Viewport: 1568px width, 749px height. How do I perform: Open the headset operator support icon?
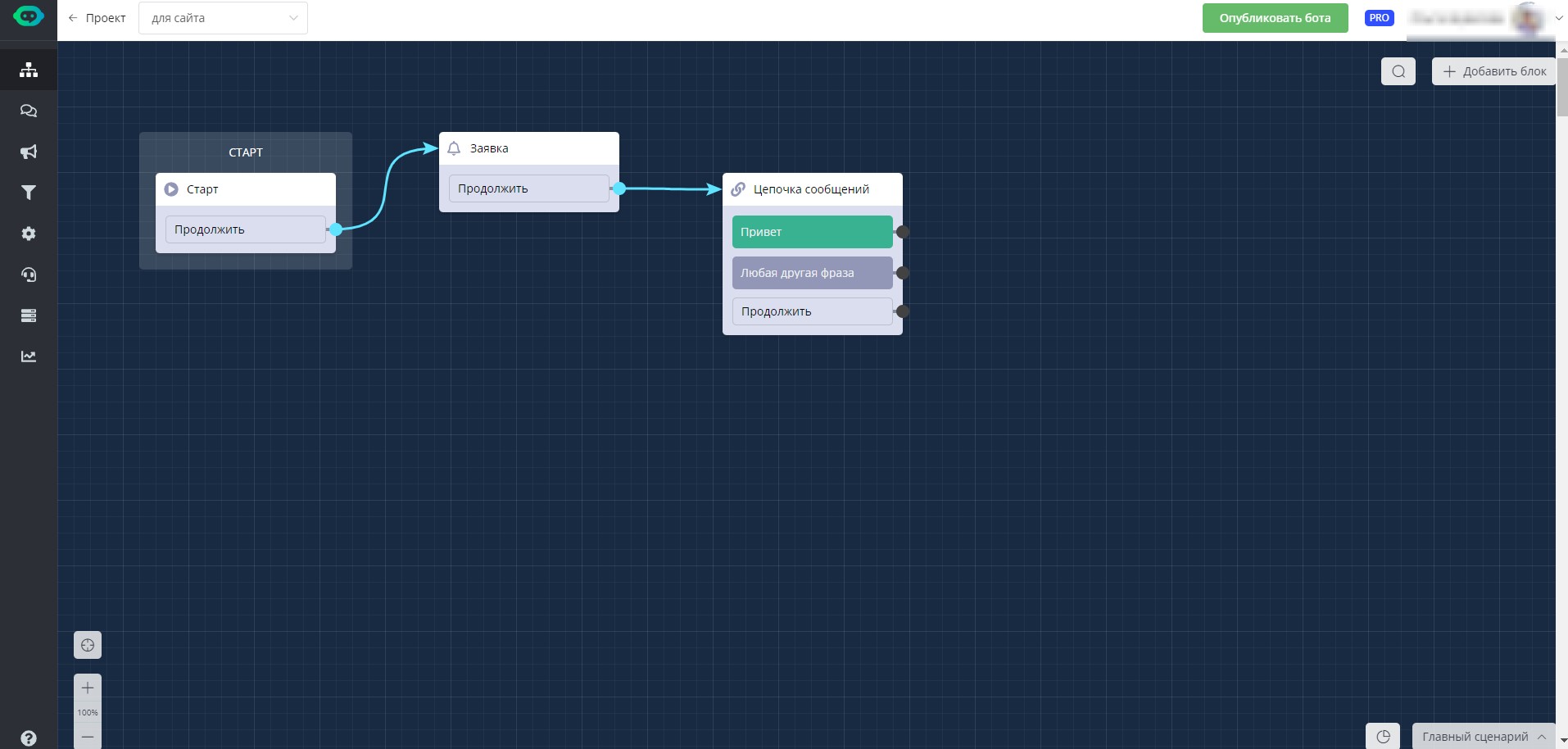(29, 275)
